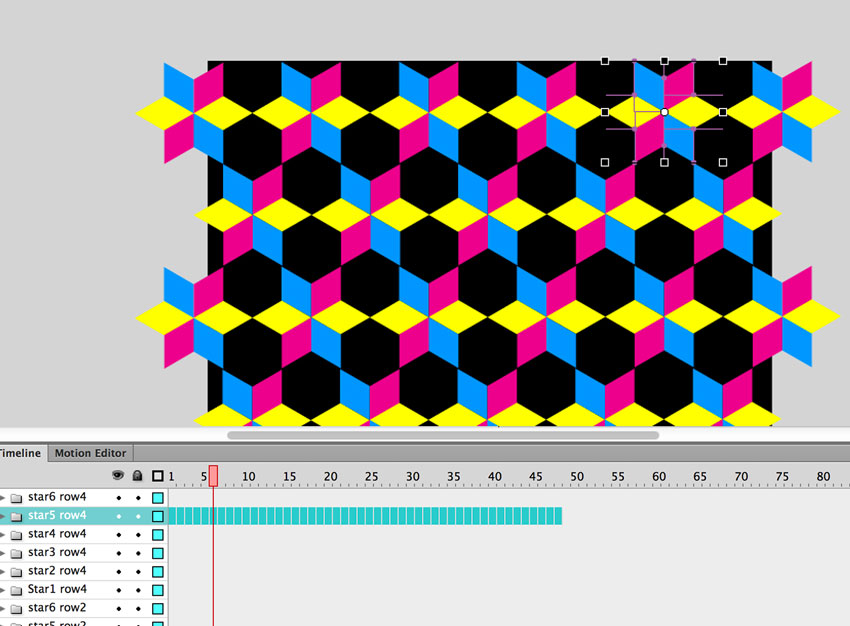This screenshot has height=626, width=850.
Task: Toggle visibility dot of star2 row4 layer
Action: coord(119,572)
